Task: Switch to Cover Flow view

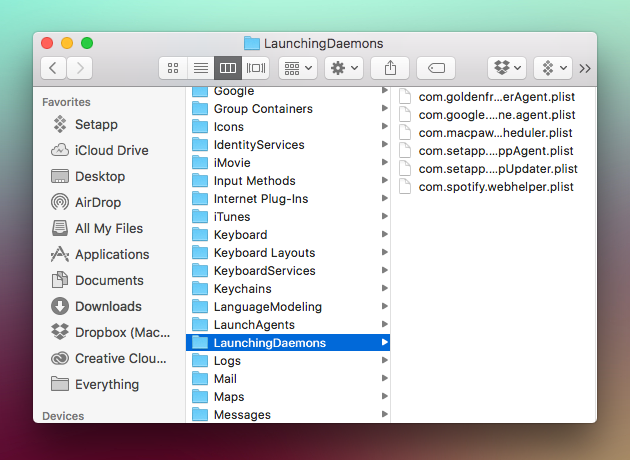Action: coord(256,68)
